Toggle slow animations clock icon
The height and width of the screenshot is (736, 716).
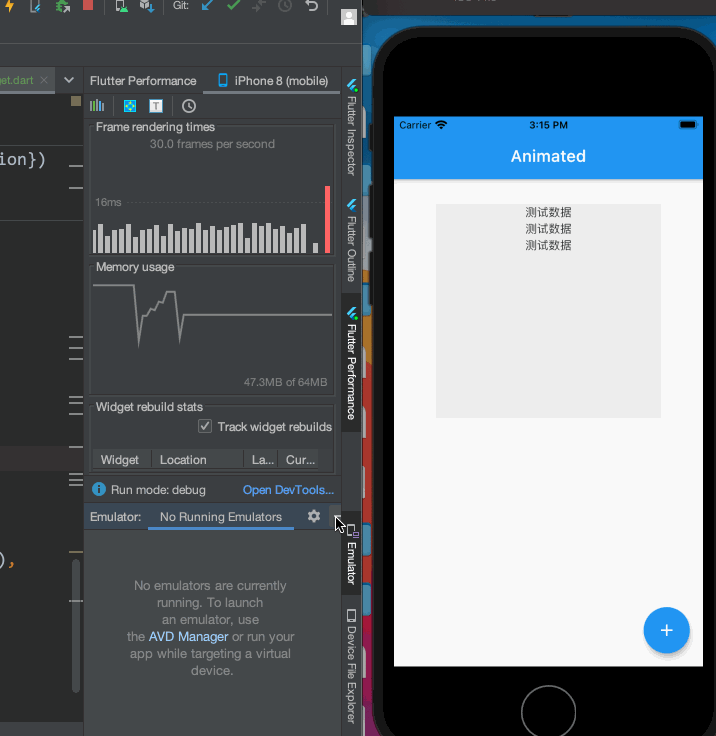[189, 106]
